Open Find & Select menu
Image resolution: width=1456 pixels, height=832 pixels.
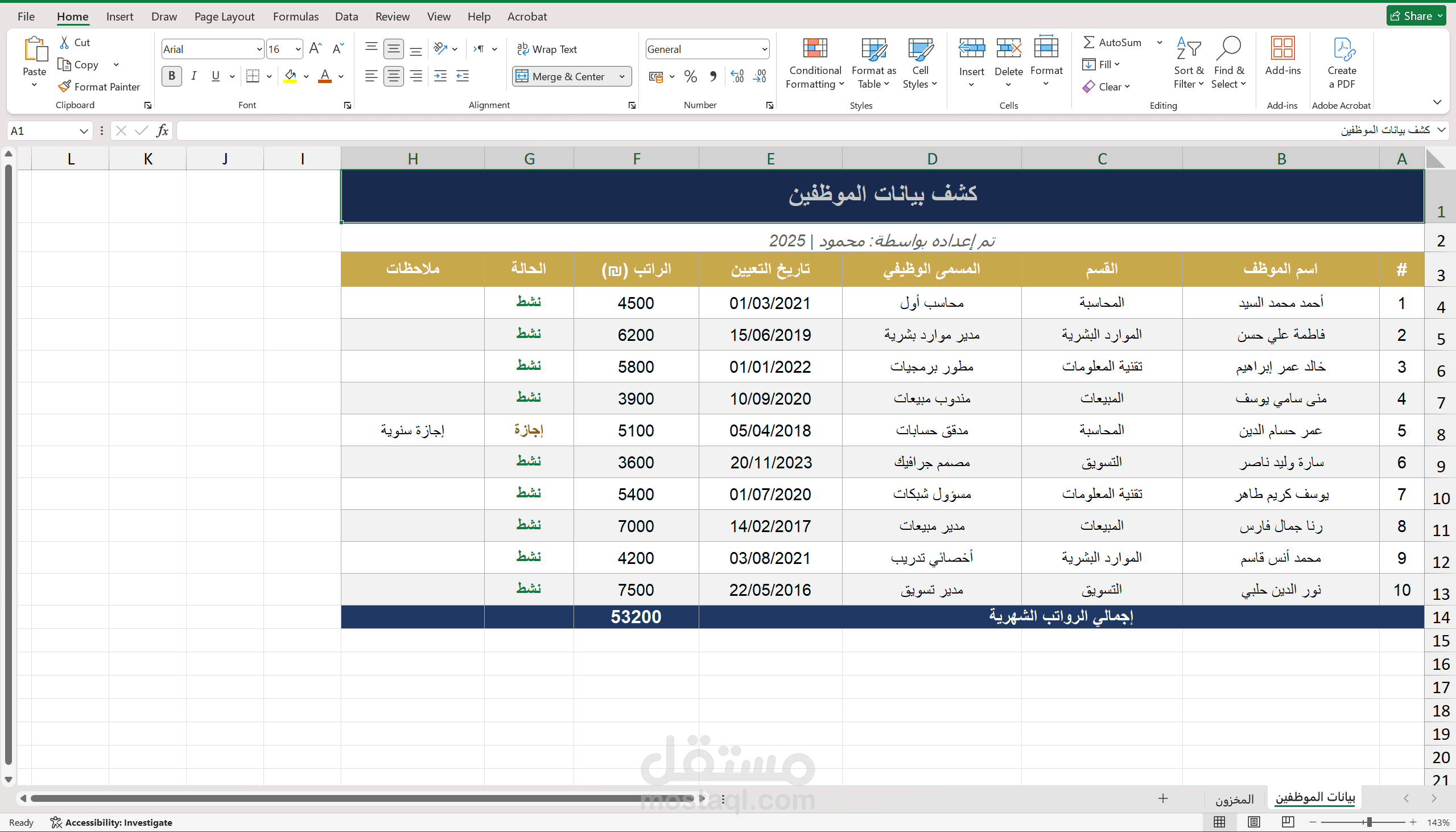click(1228, 63)
